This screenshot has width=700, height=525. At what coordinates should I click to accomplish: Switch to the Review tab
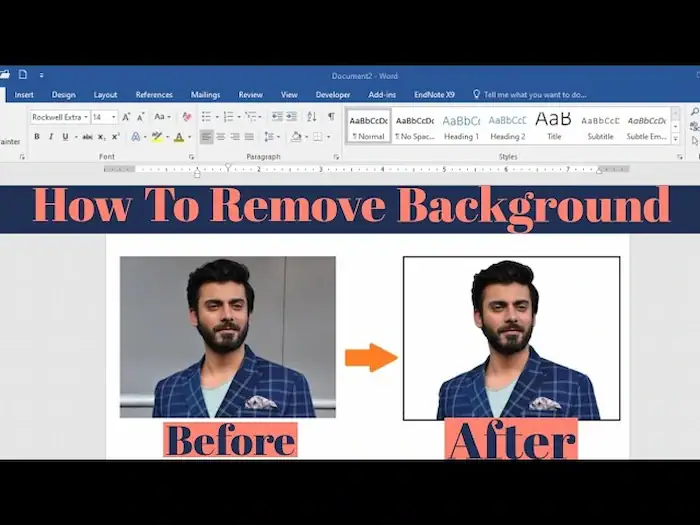pos(250,95)
